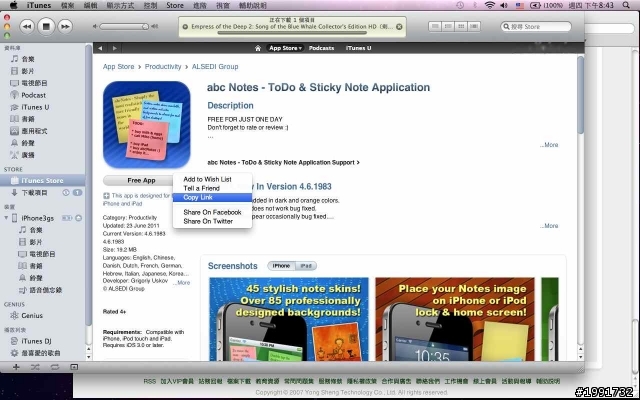The width and height of the screenshot is (640, 400).
Task: Open Productivity breadcrumb link
Action: pyautogui.click(x=163, y=67)
